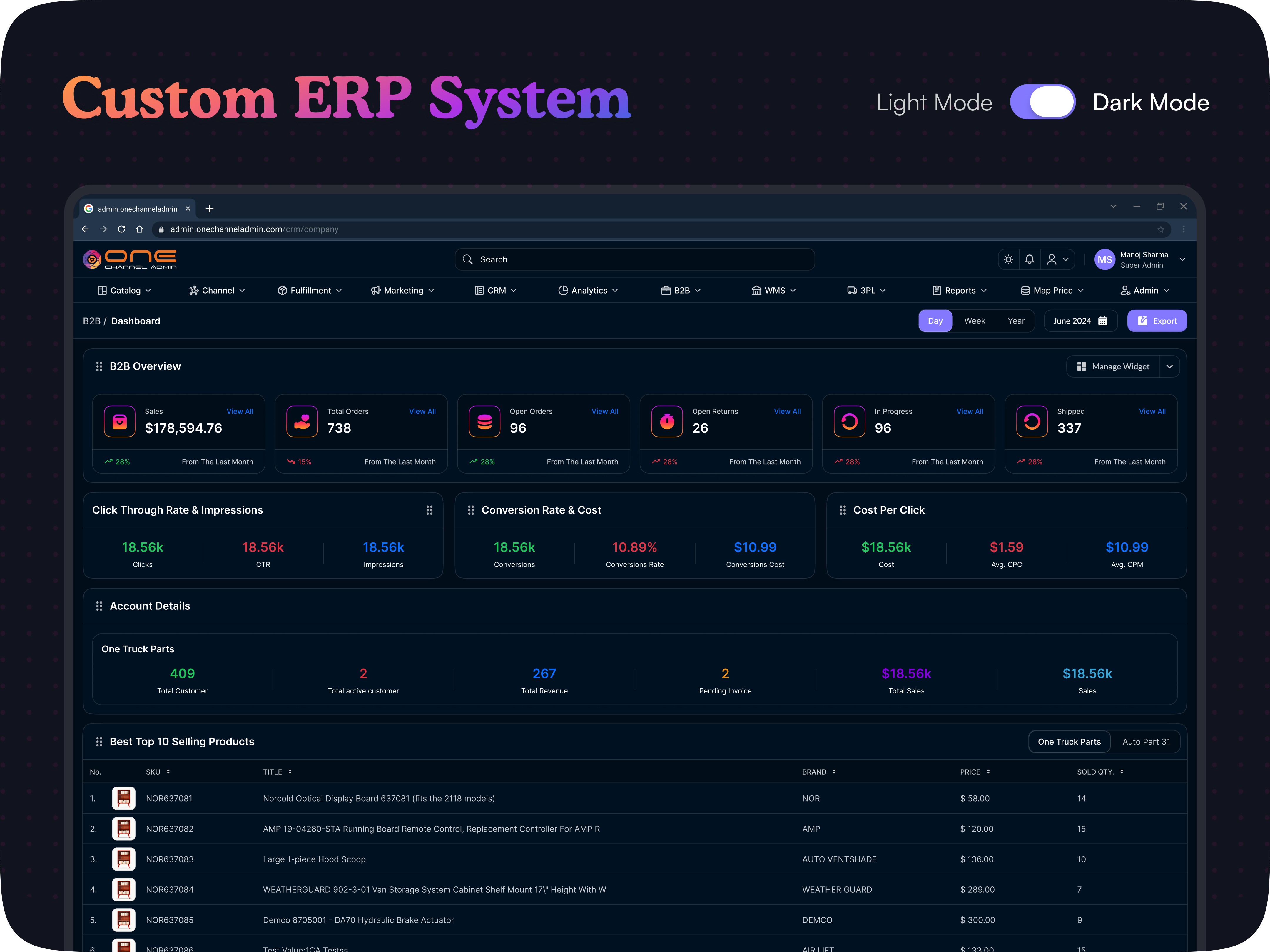
Task: Toggle the Light Mode/Dark Mode switch
Action: (1043, 102)
